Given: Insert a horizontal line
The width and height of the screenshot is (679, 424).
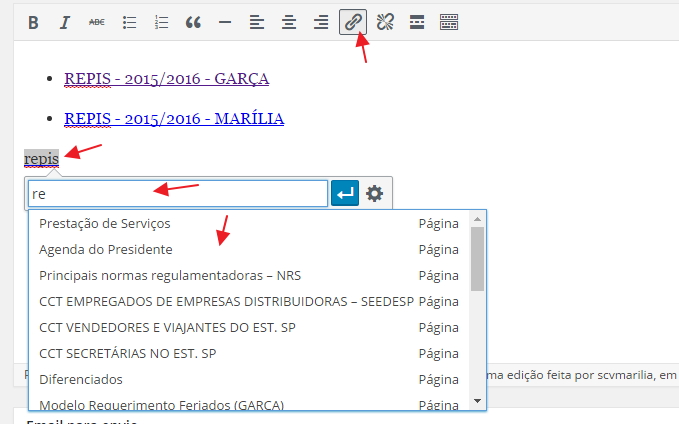Looking at the screenshot, I should pyautogui.click(x=225, y=22).
